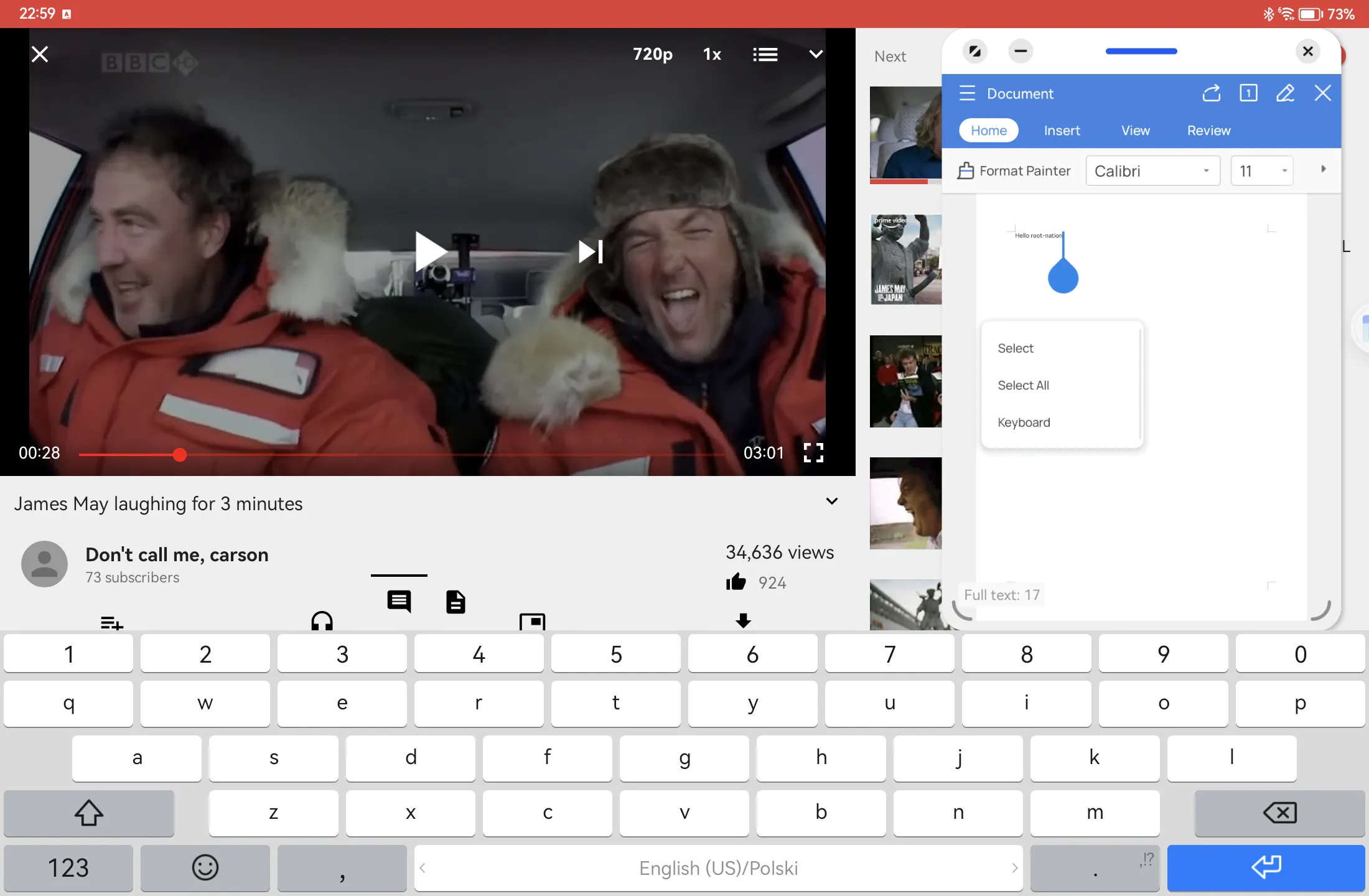Viewport: 1369px width, 896px height.
Task: Open video in popup player icon
Action: click(x=533, y=622)
